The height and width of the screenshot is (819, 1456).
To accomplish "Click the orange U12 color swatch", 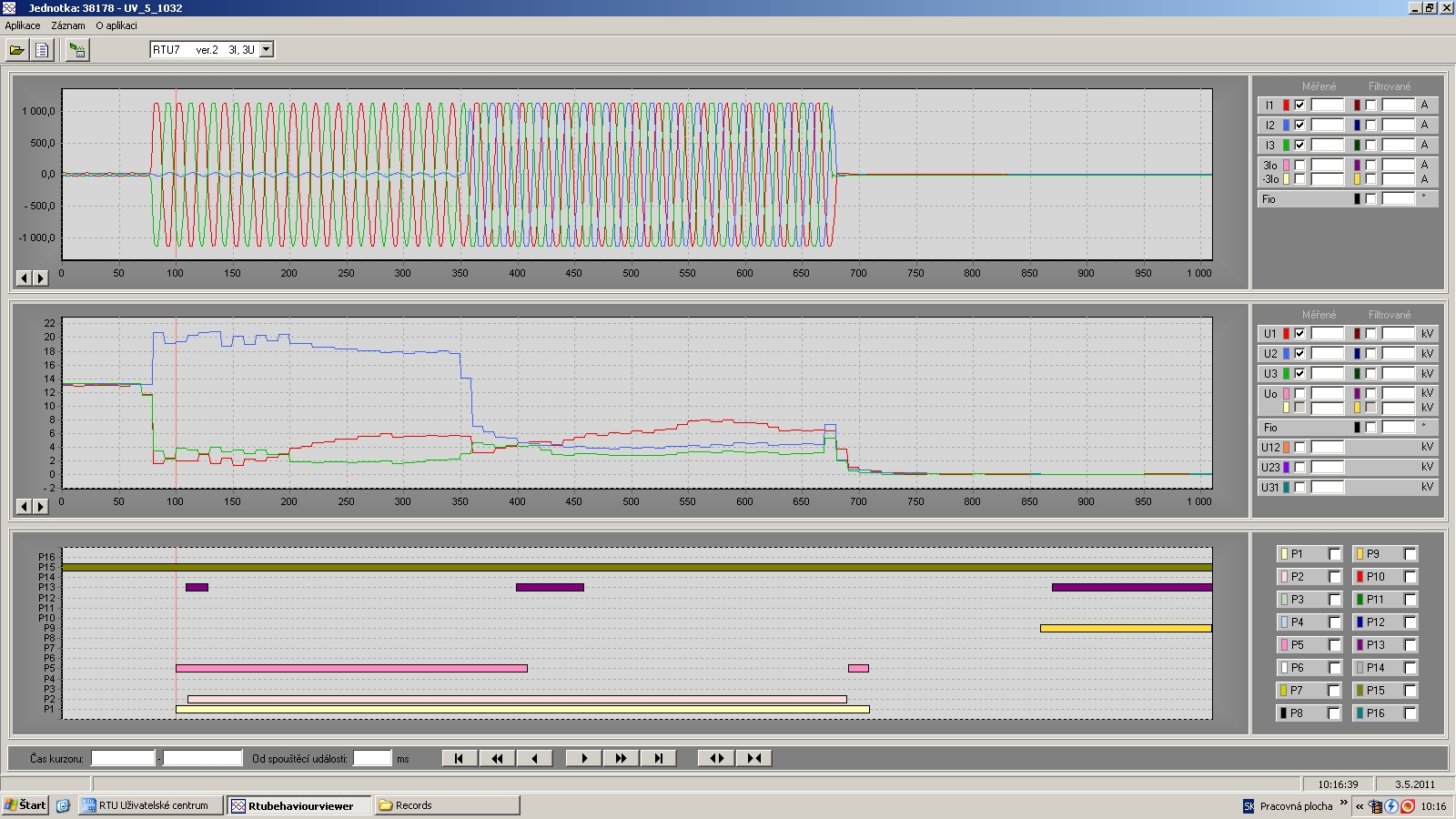I will pos(1286,448).
